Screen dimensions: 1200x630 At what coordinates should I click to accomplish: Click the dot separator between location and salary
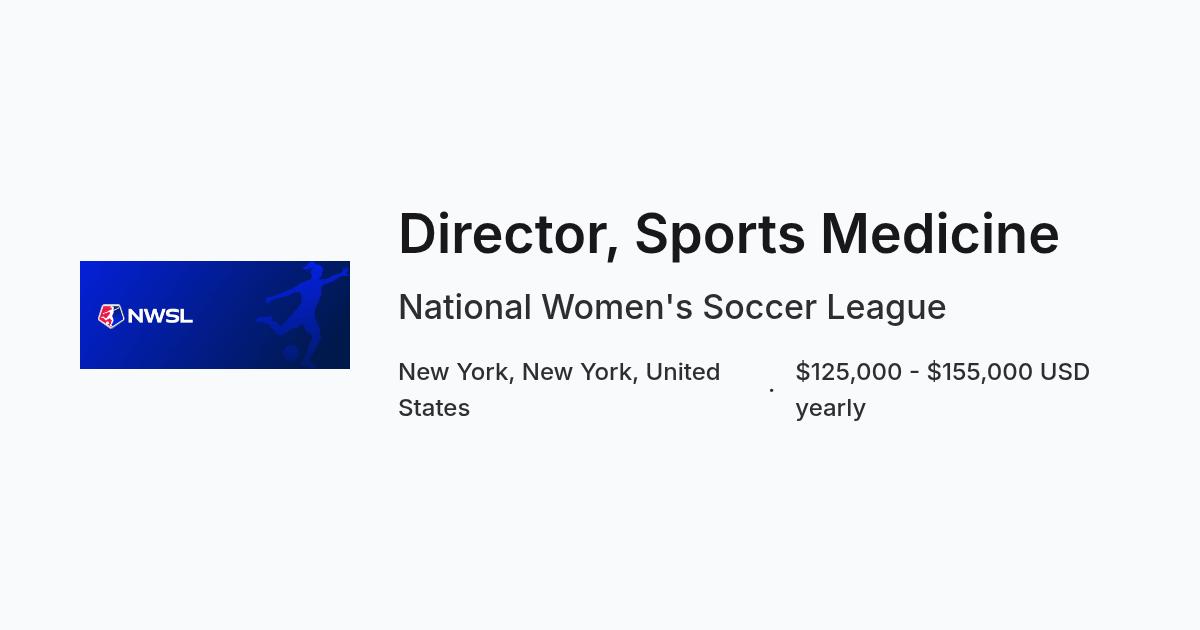pyautogui.click(x=771, y=390)
